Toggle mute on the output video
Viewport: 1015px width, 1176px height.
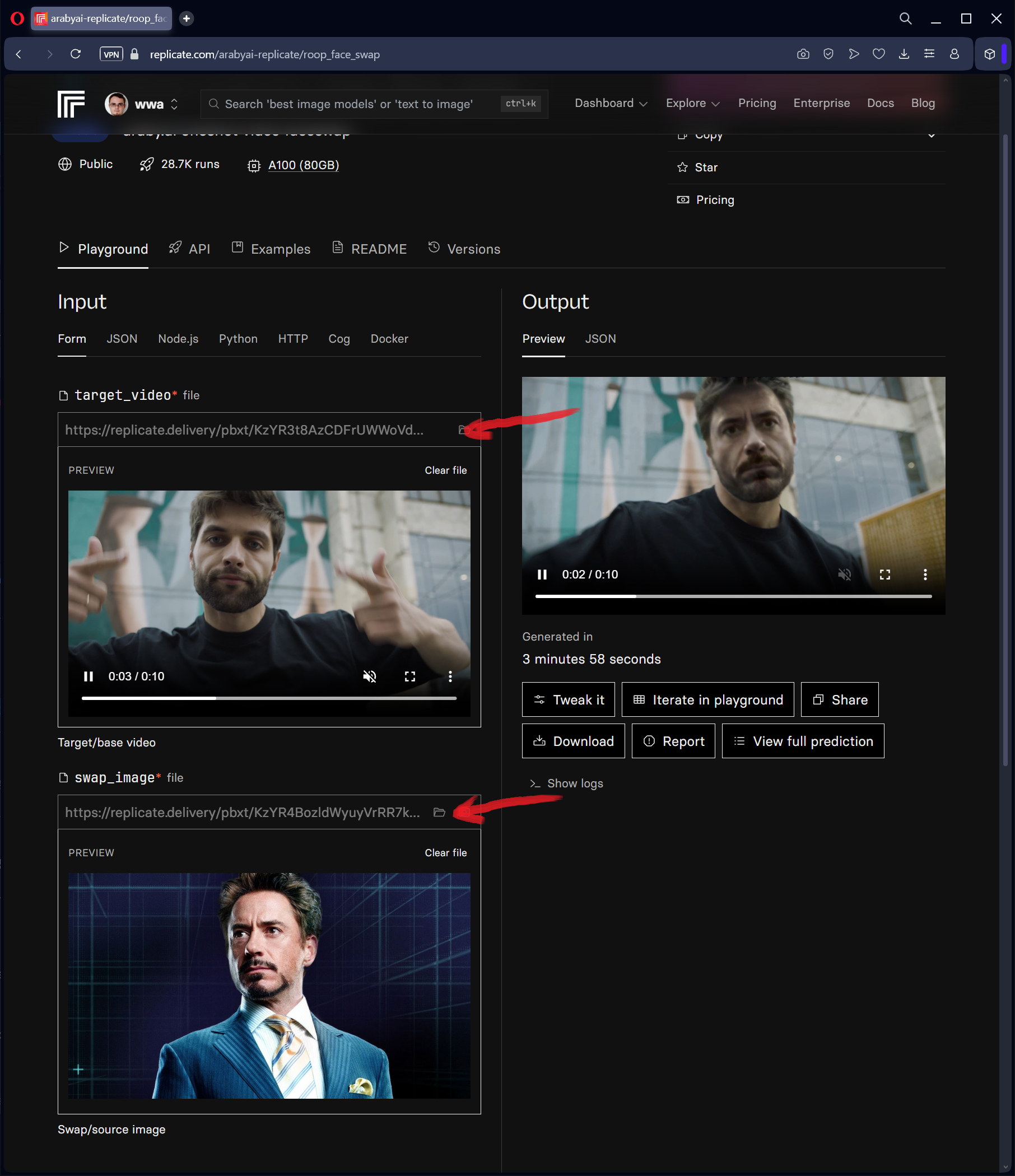click(x=844, y=575)
